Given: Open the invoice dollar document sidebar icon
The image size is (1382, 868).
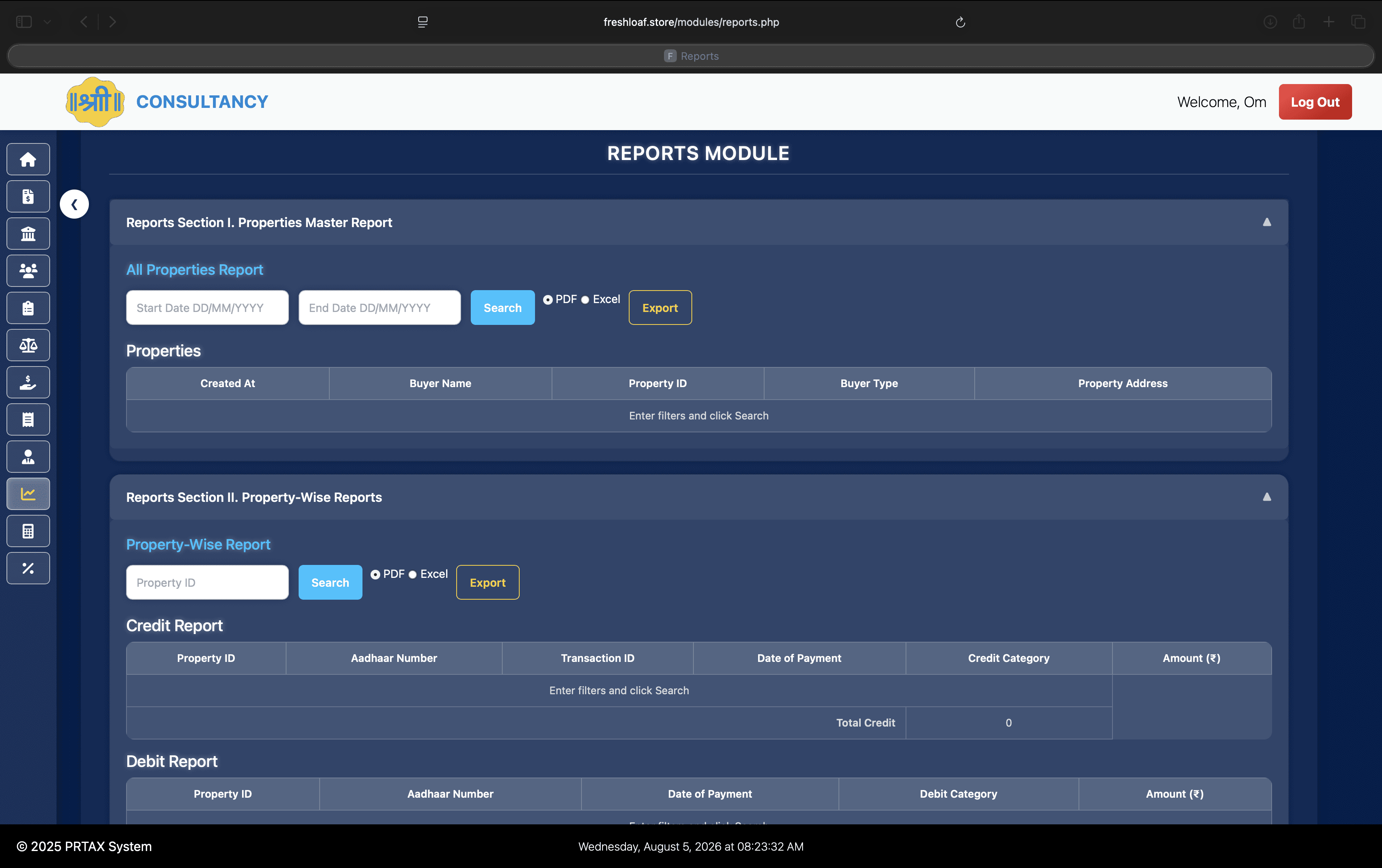Looking at the screenshot, I should pos(28,196).
